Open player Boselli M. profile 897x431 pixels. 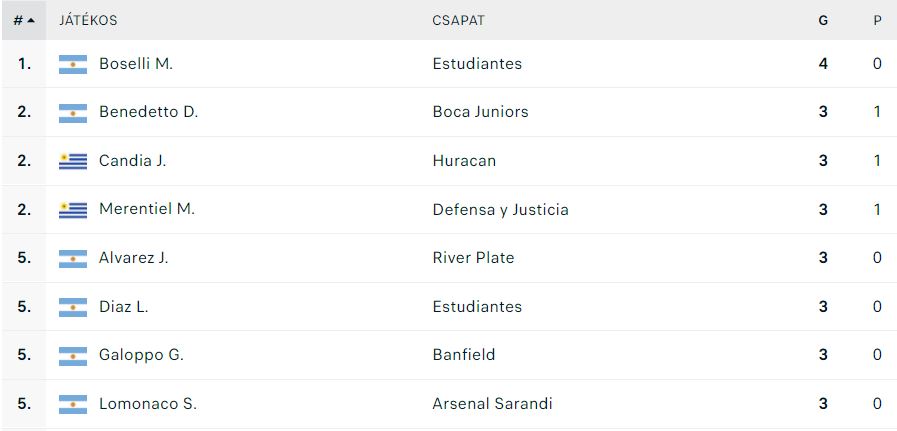pos(136,64)
